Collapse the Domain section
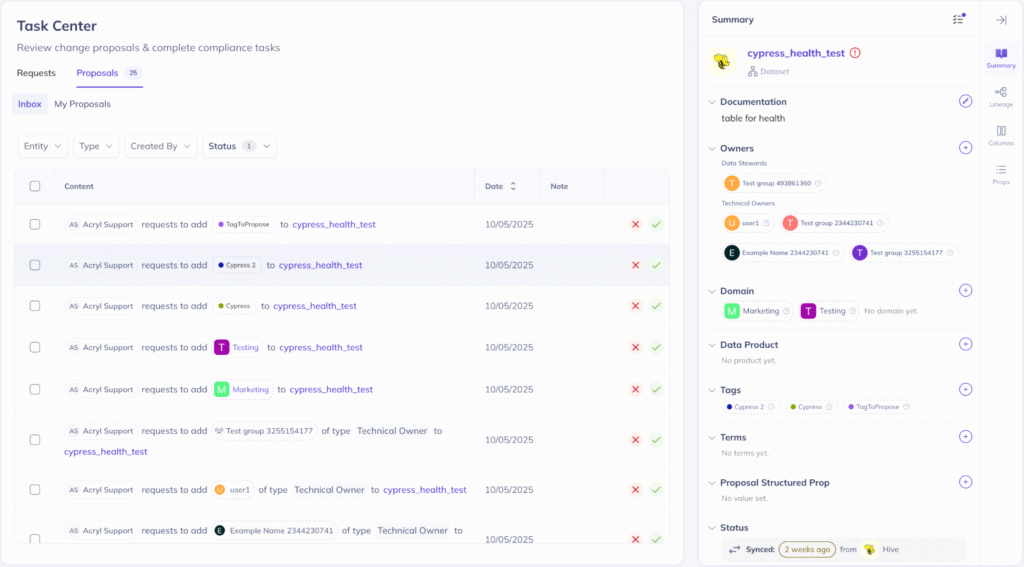1024x567 pixels. point(712,291)
